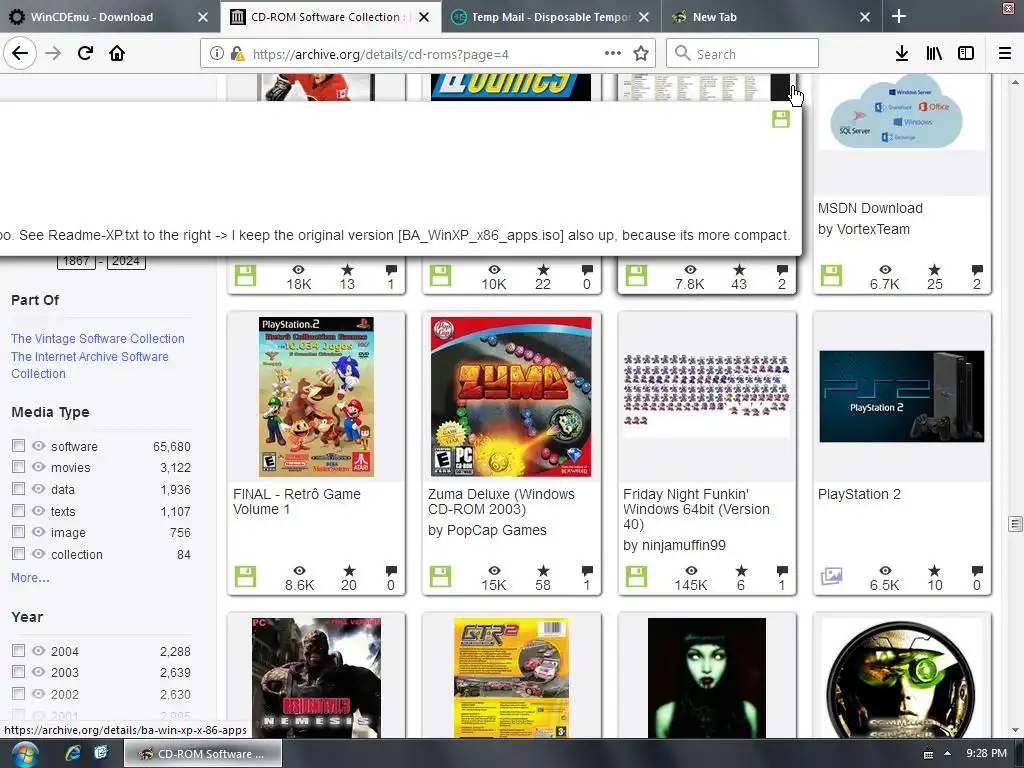This screenshot has width=1024, height=768.
Task: Open the page actions three-dot menu
Action: coord(613,54)
